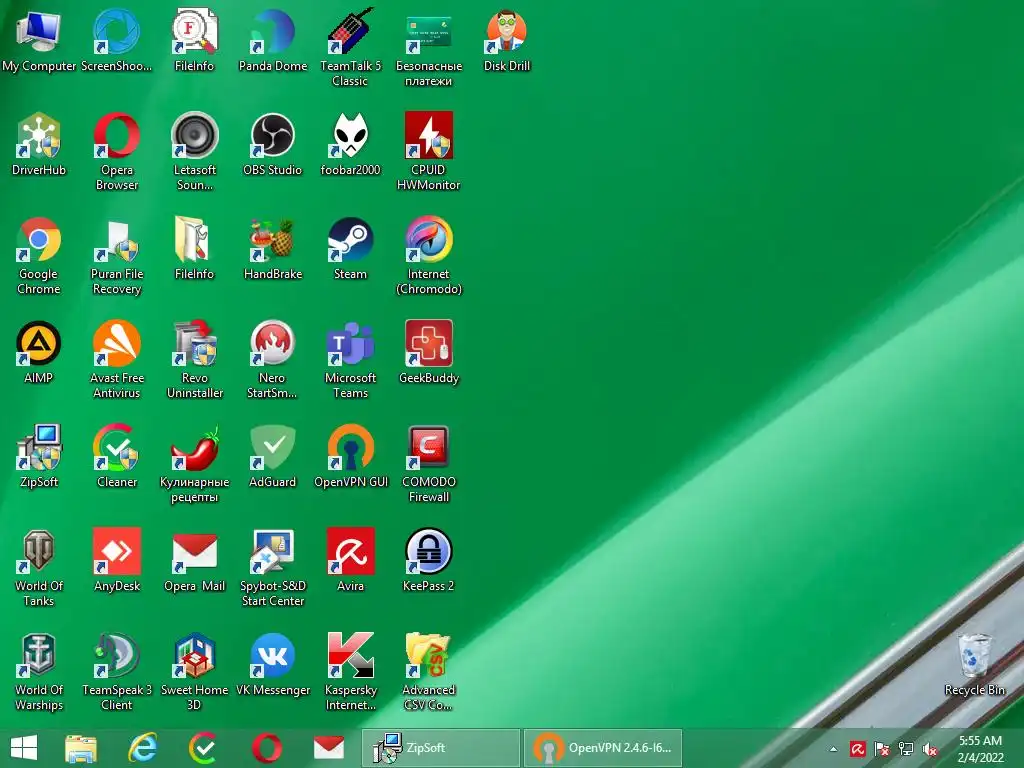The height and width of the screenshot is (768, 1024).
Task: Open clock showing 5:55 AM
Action: (980, 748)
